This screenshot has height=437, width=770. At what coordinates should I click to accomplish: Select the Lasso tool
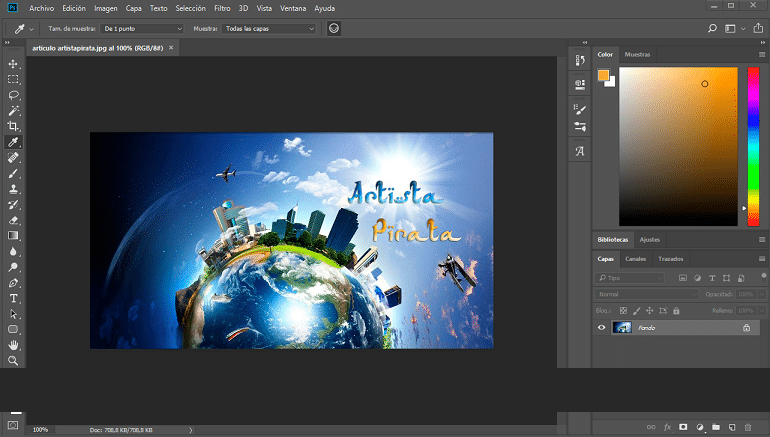tap(14, 95)
